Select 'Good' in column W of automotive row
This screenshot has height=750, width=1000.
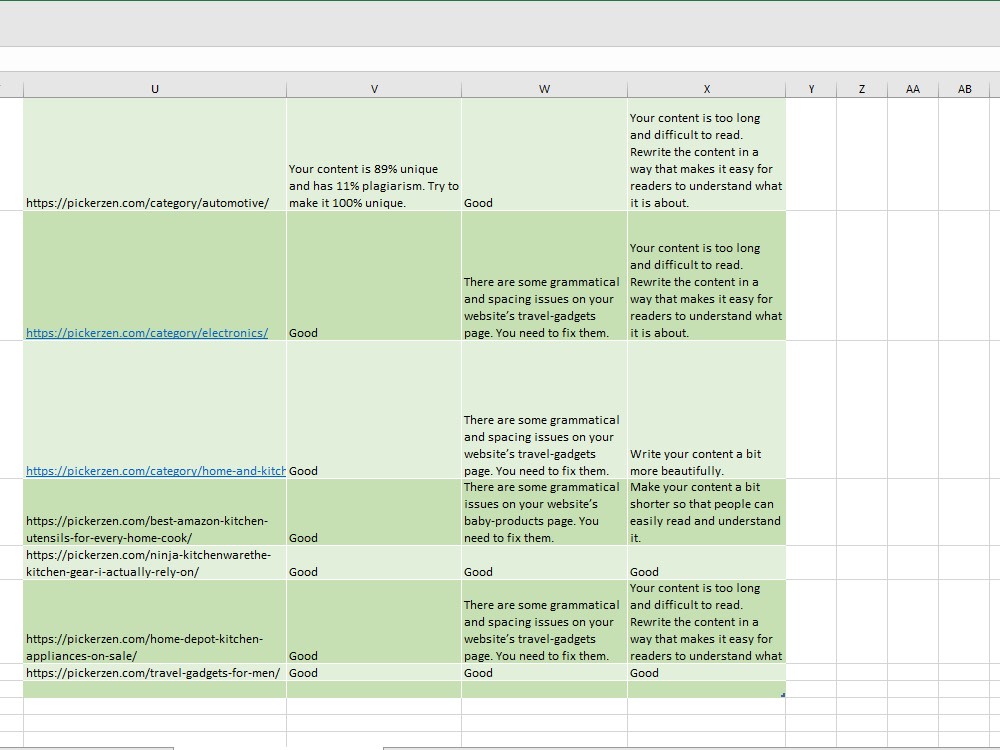pos(544,154)
